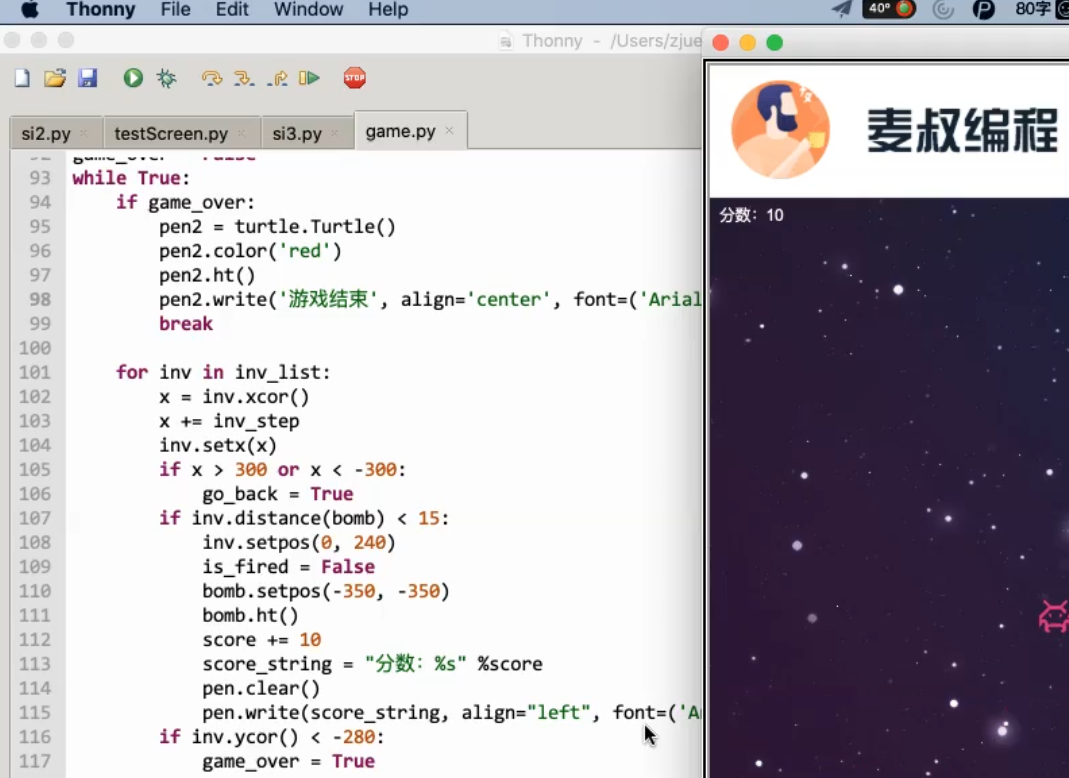
Task: Click '游戏结束' string on line 98
Action: pos(328,300)
